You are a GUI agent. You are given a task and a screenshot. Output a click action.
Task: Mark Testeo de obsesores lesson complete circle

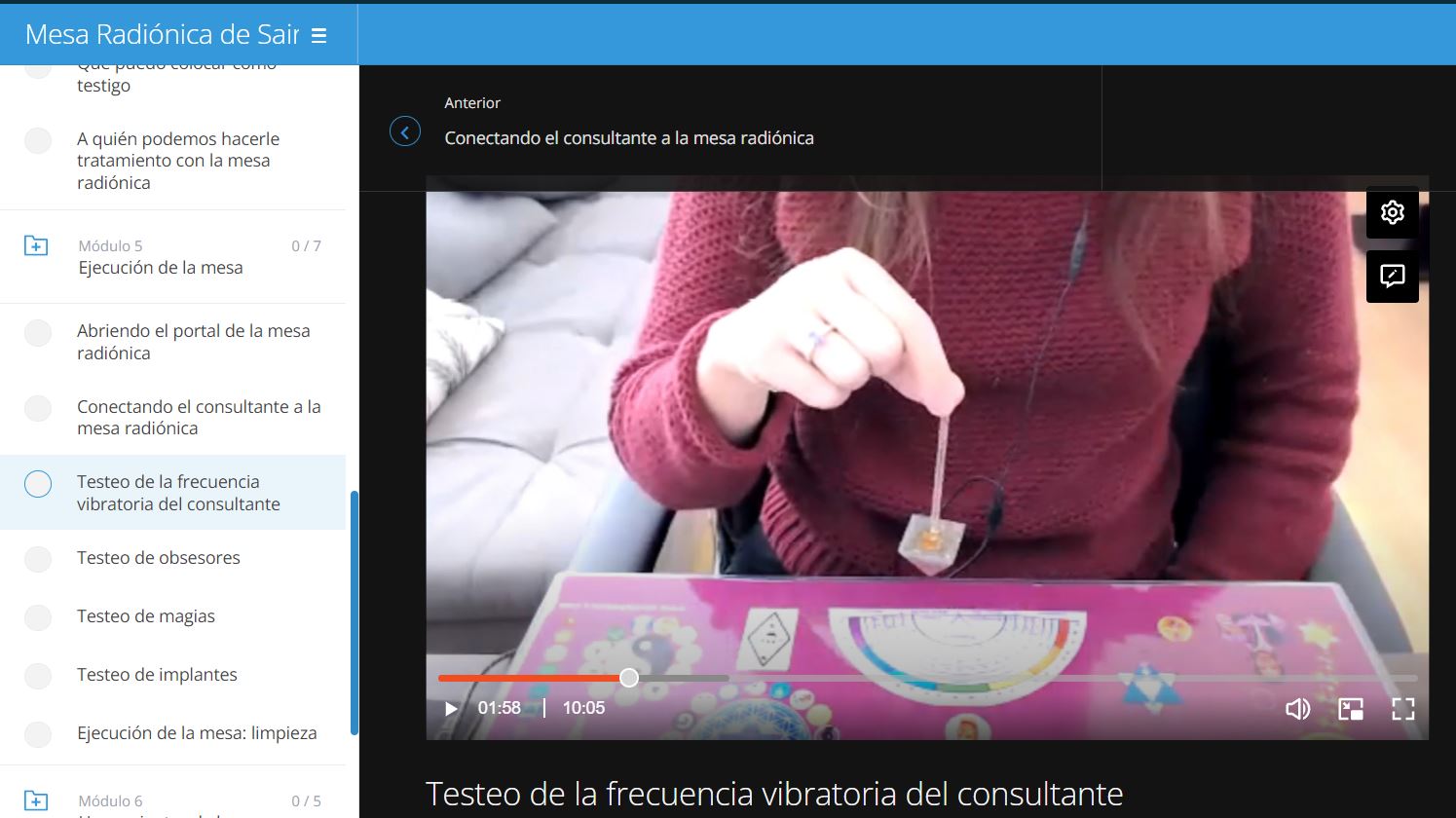point(38,559)
